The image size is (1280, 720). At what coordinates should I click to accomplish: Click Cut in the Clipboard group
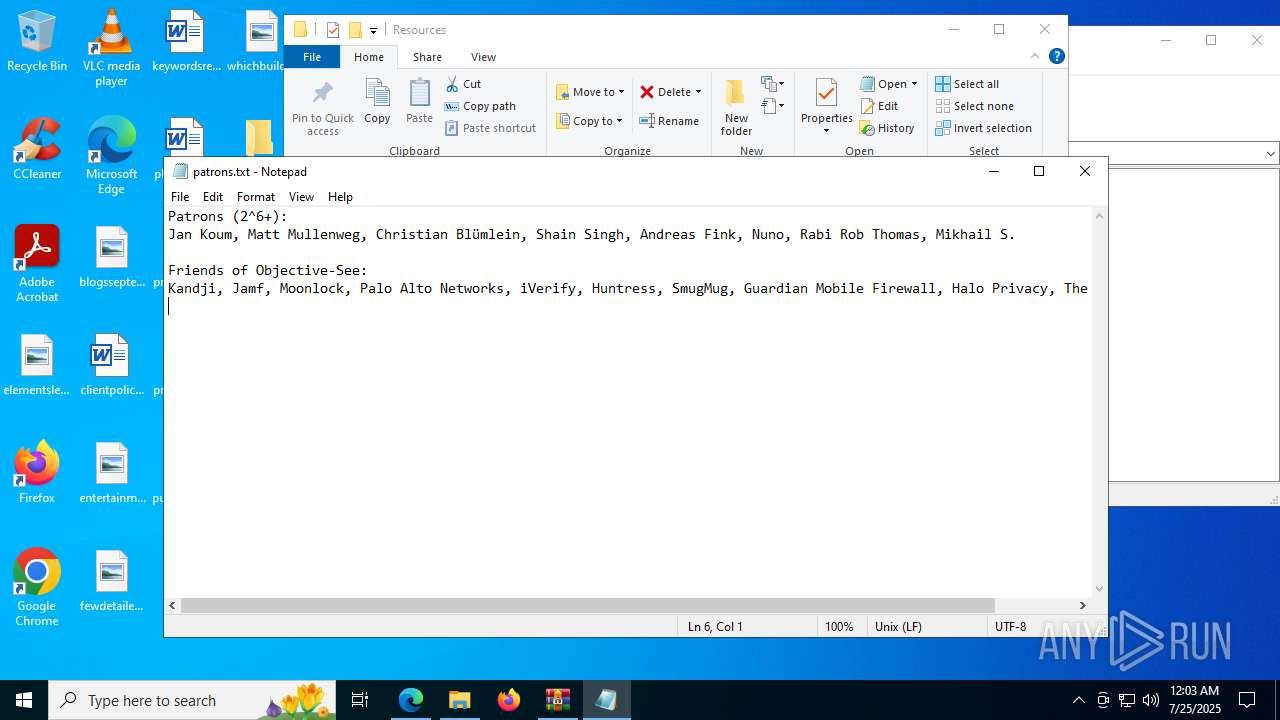click(463, 84)
